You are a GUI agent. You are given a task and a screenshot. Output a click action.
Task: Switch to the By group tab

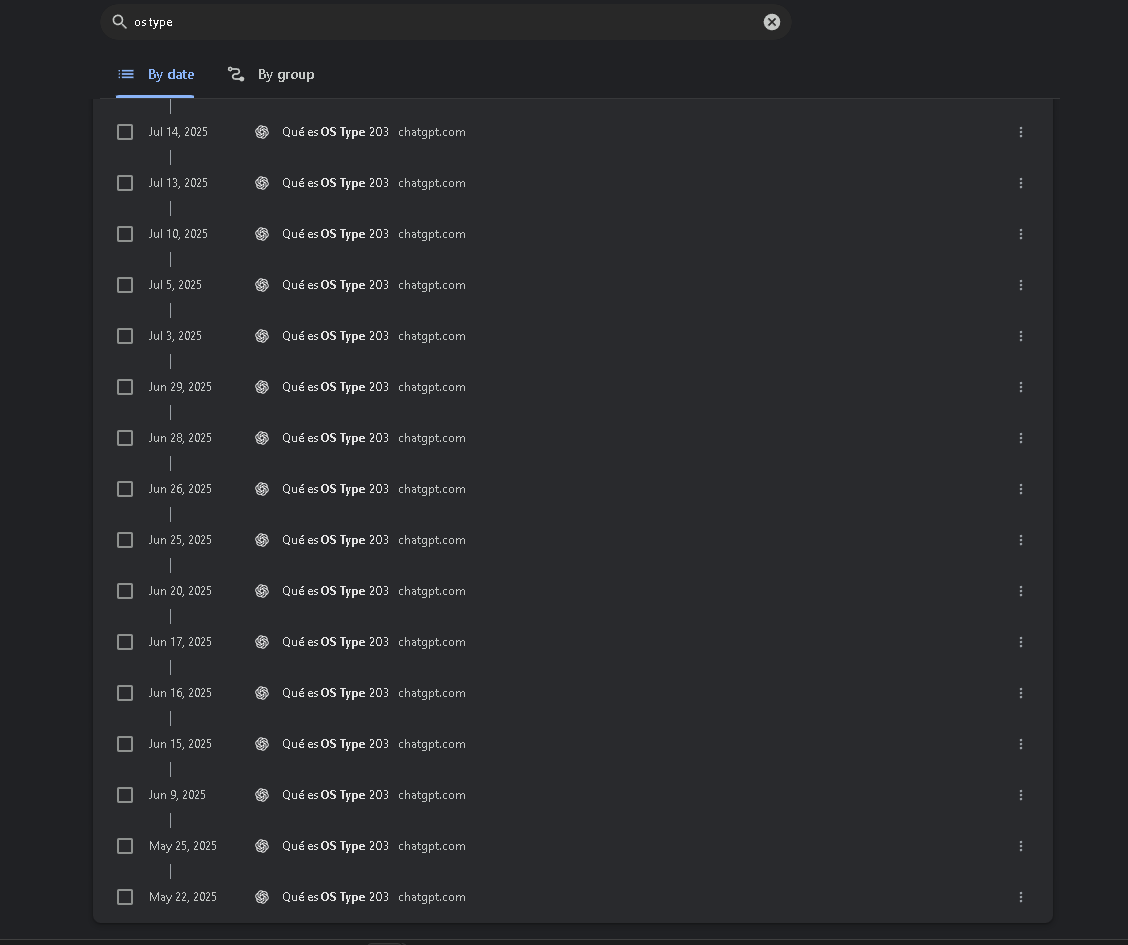271,74
